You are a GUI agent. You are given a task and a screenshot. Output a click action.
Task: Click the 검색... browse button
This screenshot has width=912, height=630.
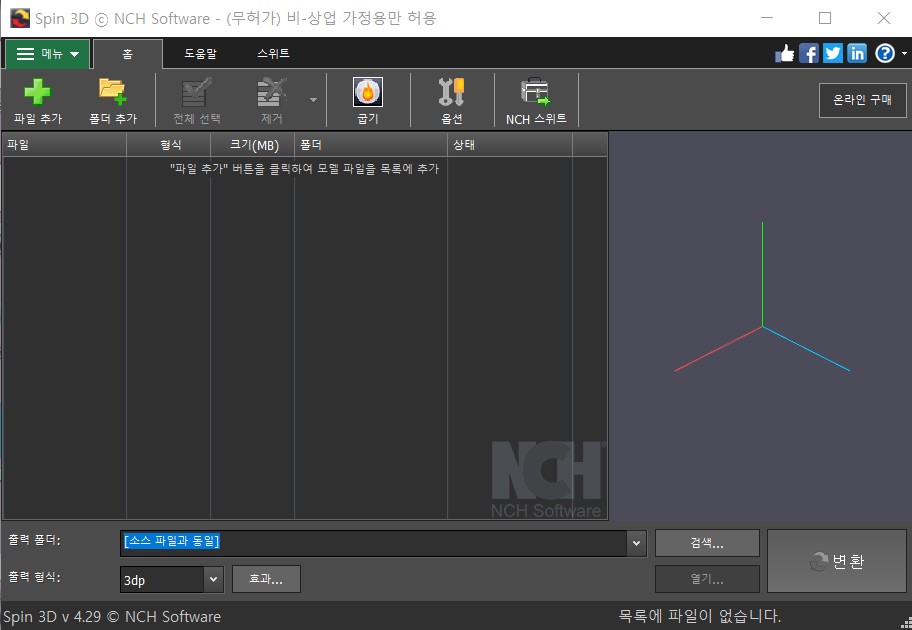[x=707, y=543]
